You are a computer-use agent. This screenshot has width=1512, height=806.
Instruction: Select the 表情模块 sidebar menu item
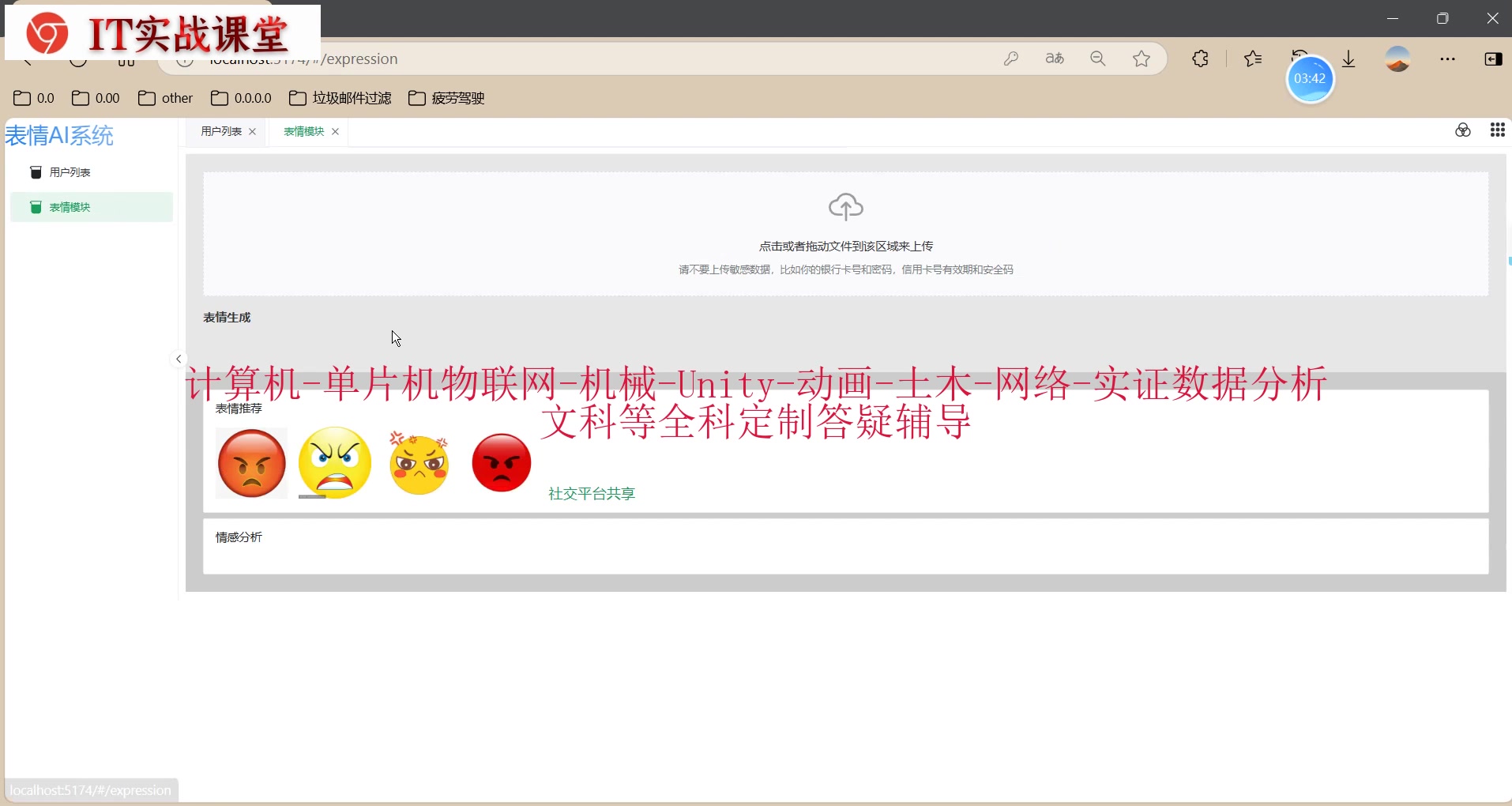[92, 207]
